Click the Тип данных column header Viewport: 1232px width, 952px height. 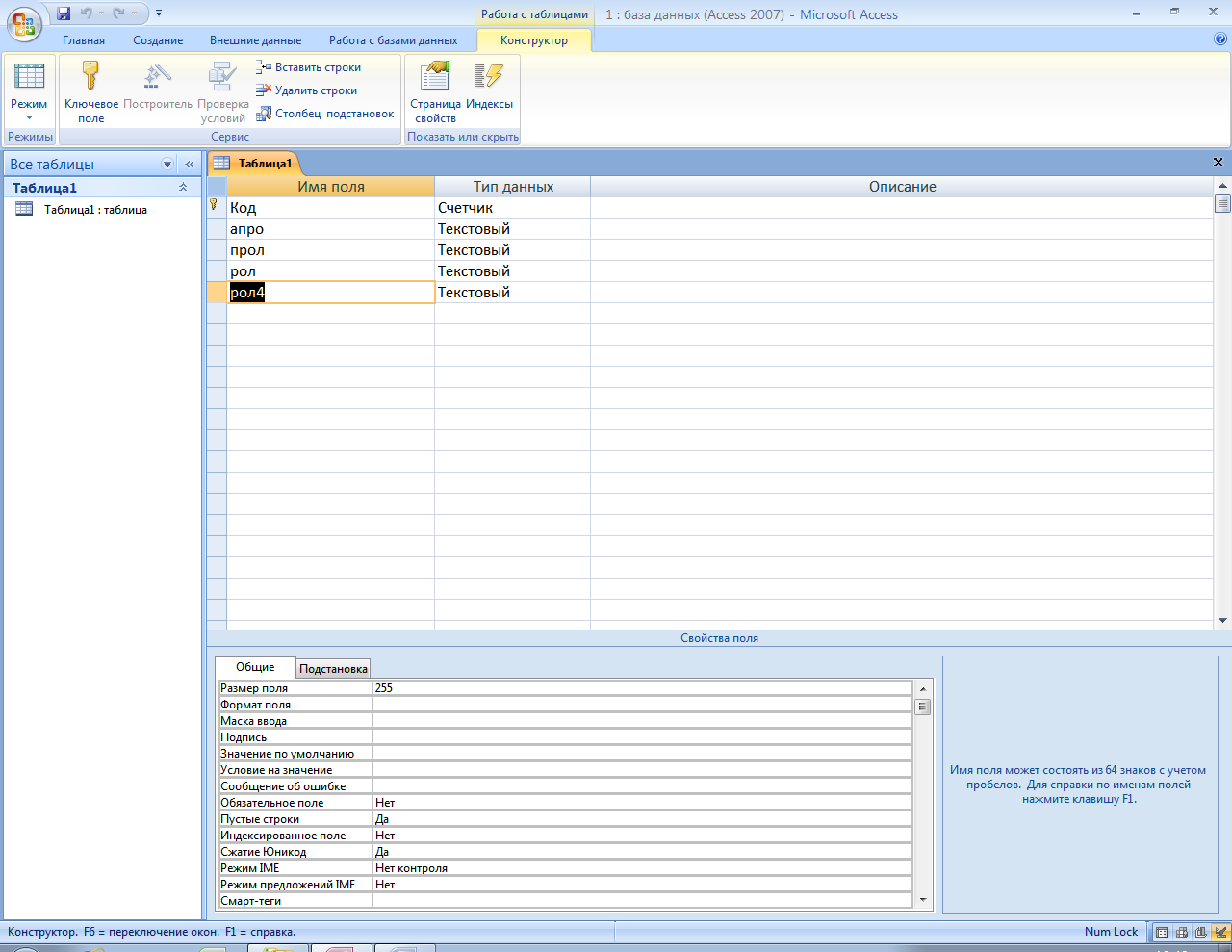coord(513,187)
